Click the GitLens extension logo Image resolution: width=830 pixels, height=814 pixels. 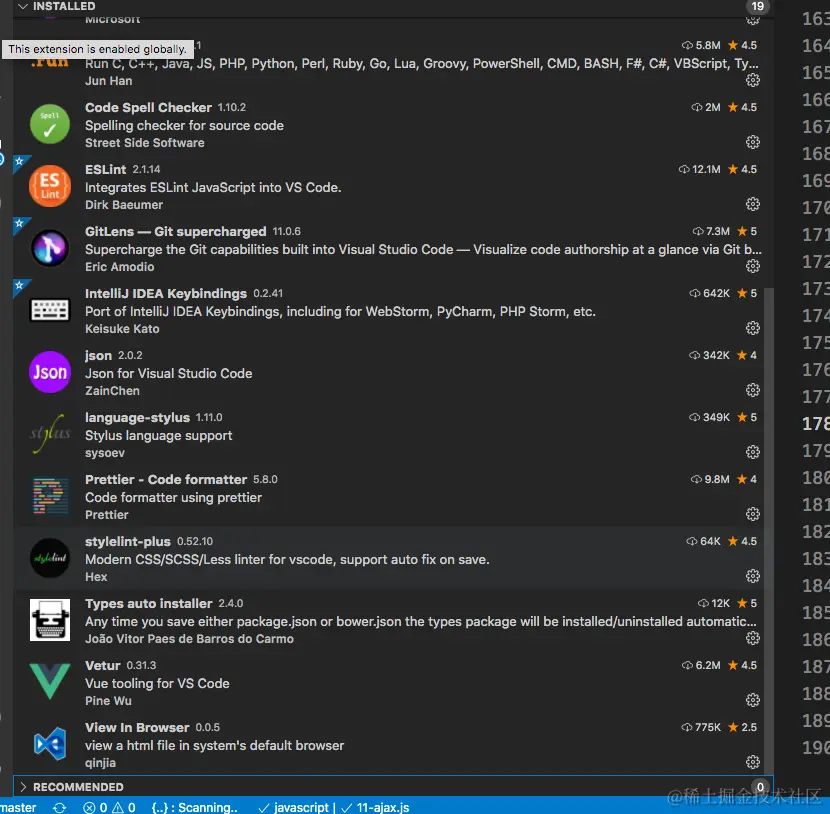(x=50, y=248)
